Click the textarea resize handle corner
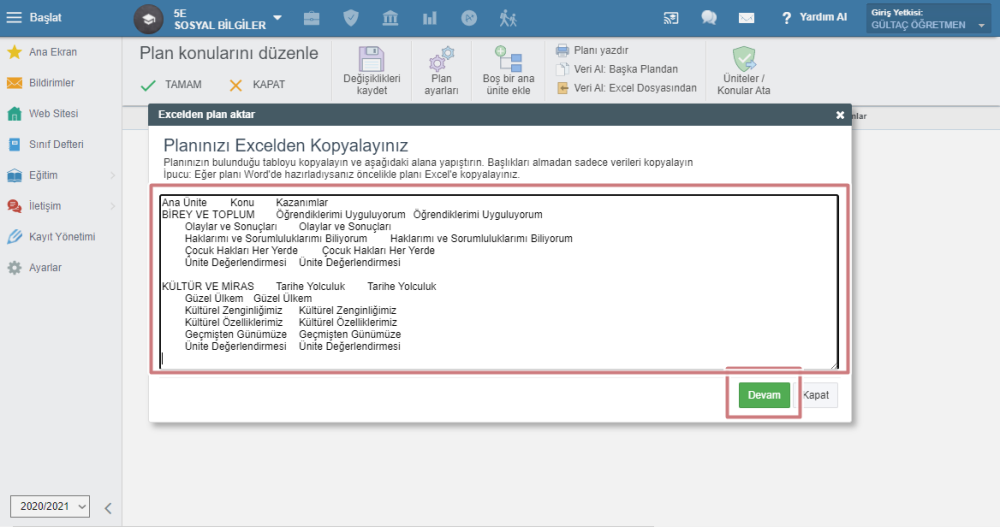Viewport: 1000px width, 527px height. tap(834, 364)
